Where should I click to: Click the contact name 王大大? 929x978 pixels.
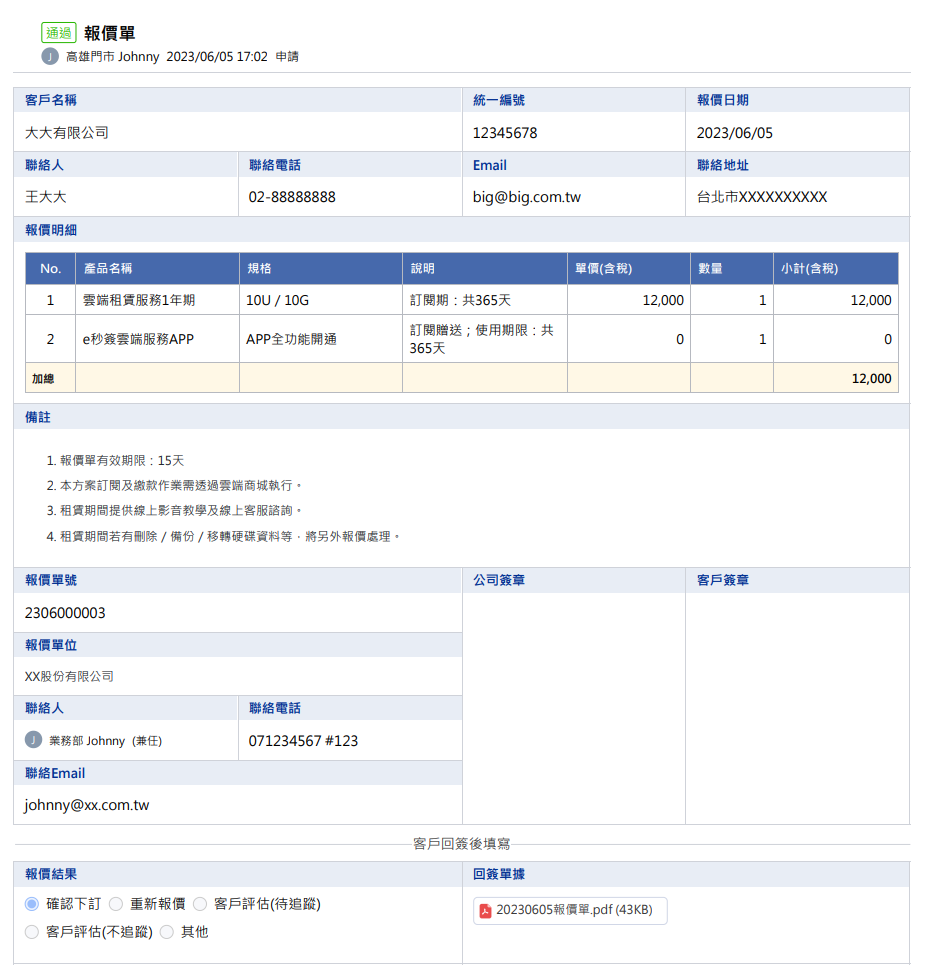tap(46, 197)
